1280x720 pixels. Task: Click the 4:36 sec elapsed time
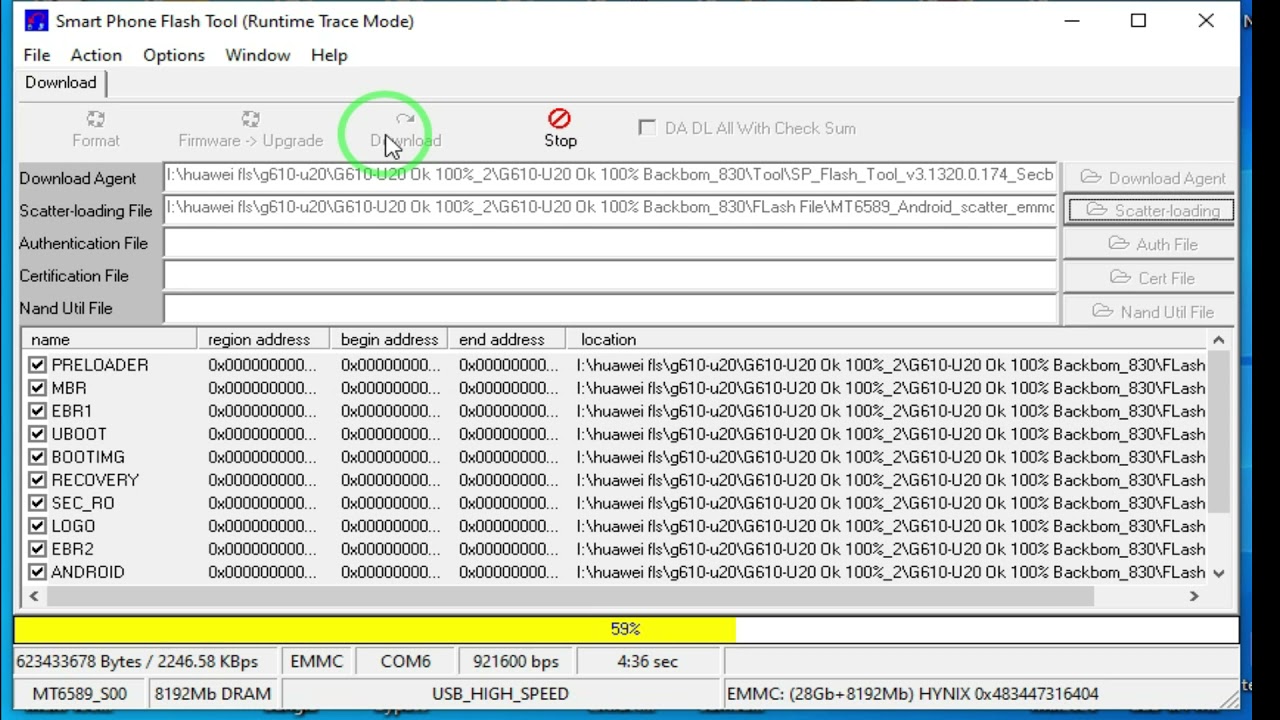coord(648,662)
